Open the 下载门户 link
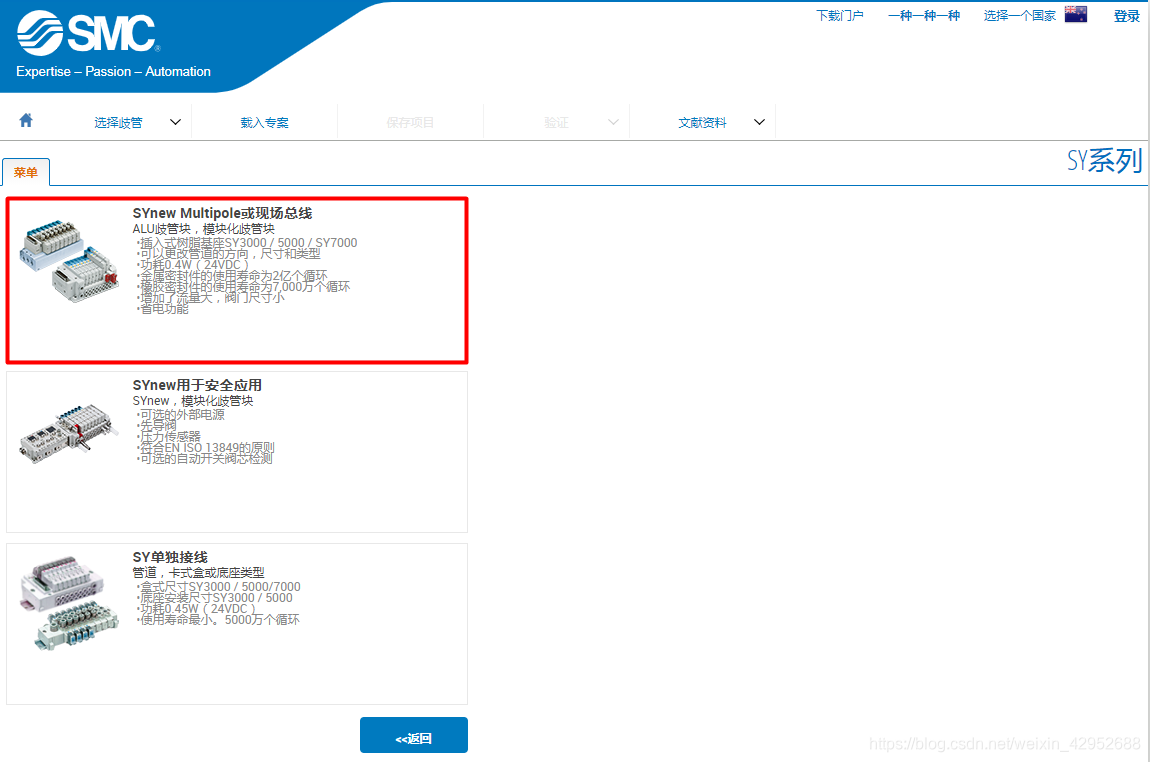Image resolution: width=1150 pixels, height=762 pixels. 840,15
